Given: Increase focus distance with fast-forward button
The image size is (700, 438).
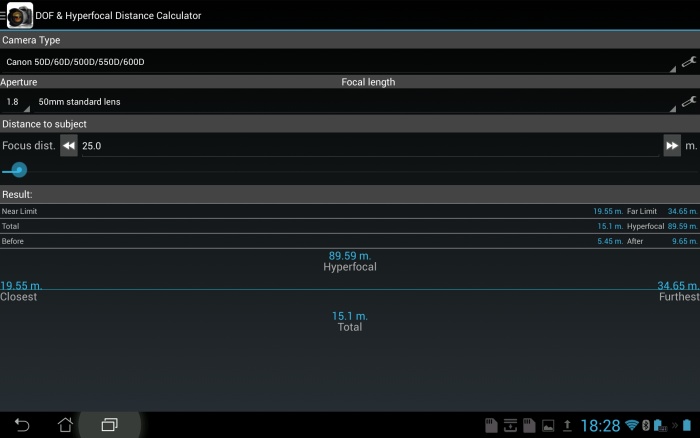Looking at the screenshot, I should click(x=671, y=146).
